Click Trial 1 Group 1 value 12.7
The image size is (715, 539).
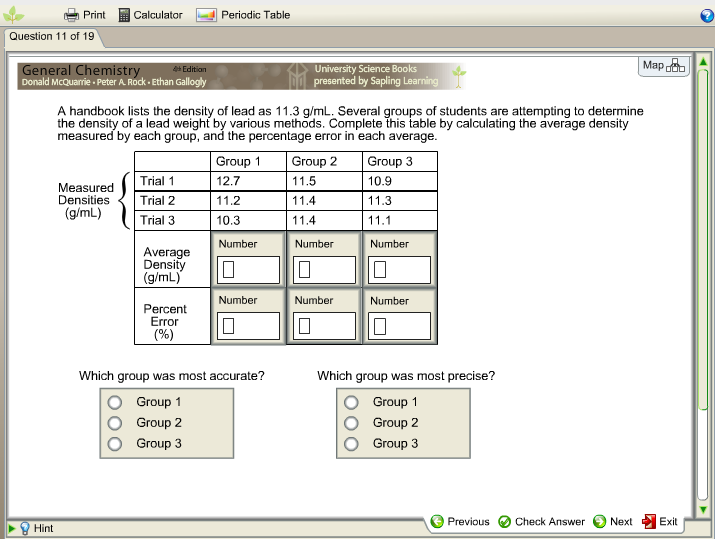pos(228,181)
